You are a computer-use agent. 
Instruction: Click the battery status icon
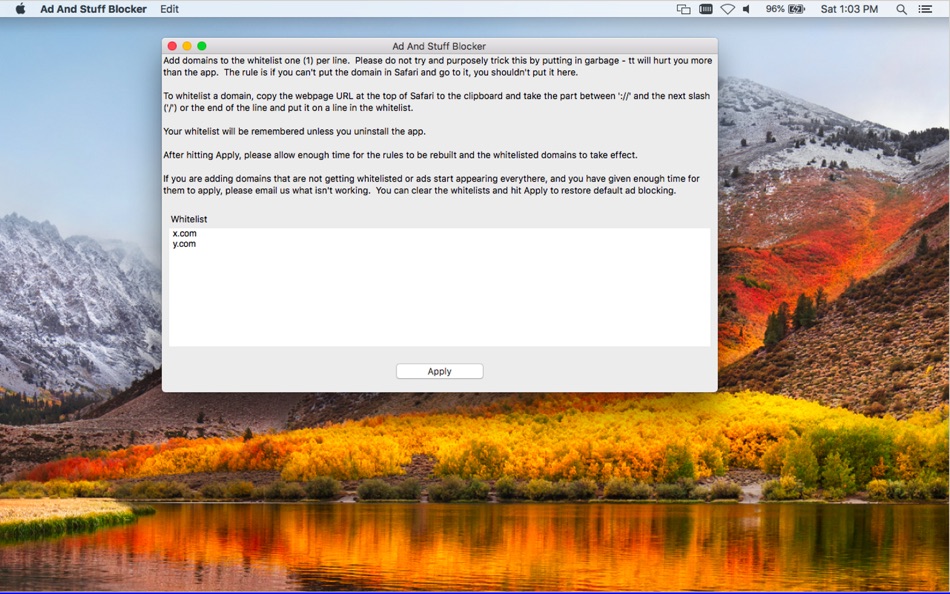796,9
